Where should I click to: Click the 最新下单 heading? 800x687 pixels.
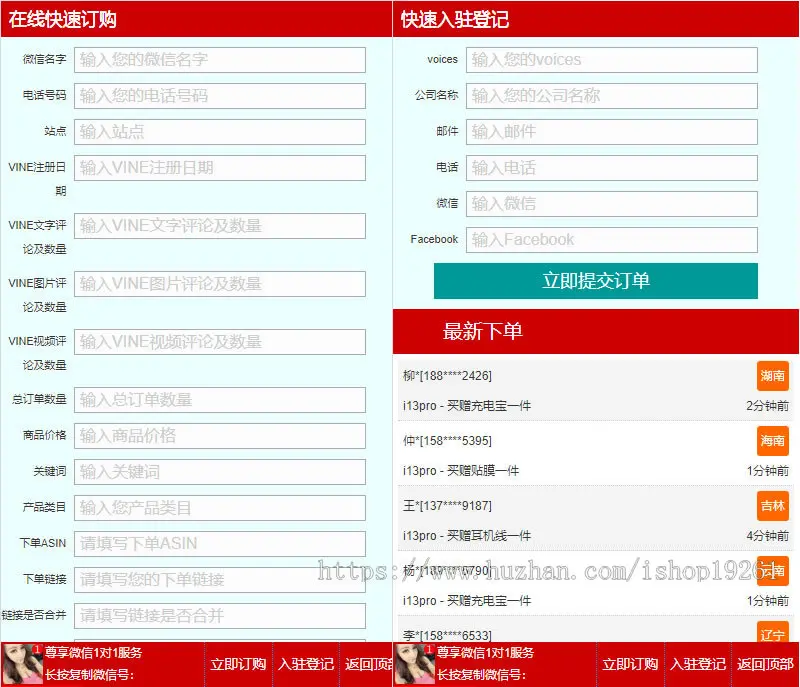[x=482, y=332]
